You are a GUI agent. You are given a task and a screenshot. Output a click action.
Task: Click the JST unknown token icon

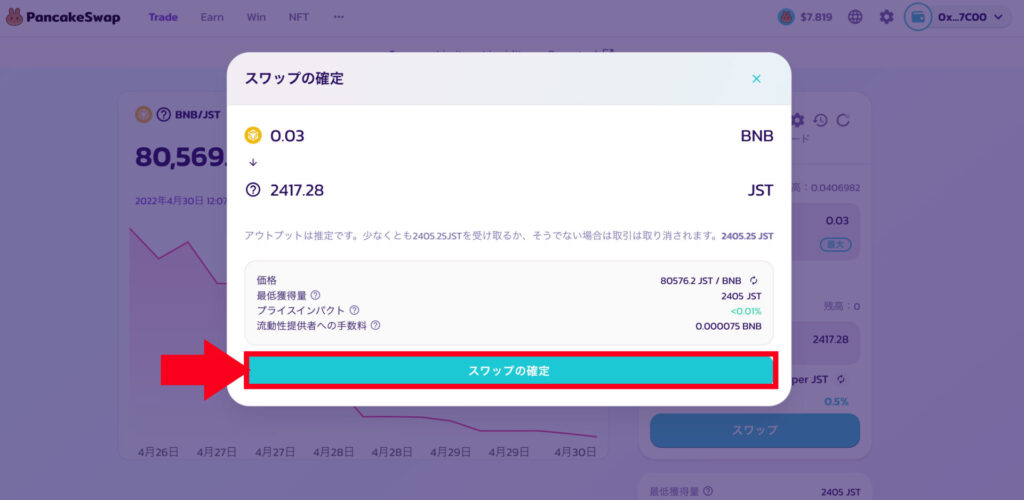(x=253, y=190)
